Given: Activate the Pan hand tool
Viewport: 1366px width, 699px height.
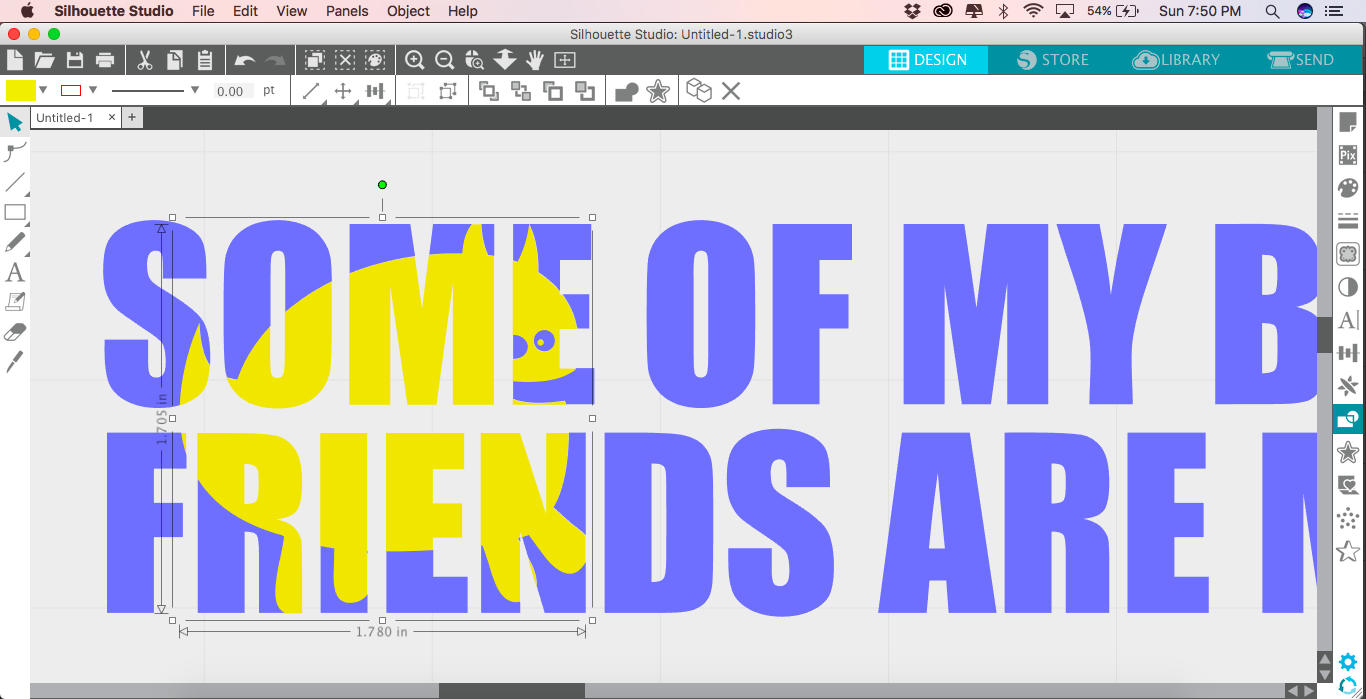Looking at the screenshot, I should coord(535,60).
